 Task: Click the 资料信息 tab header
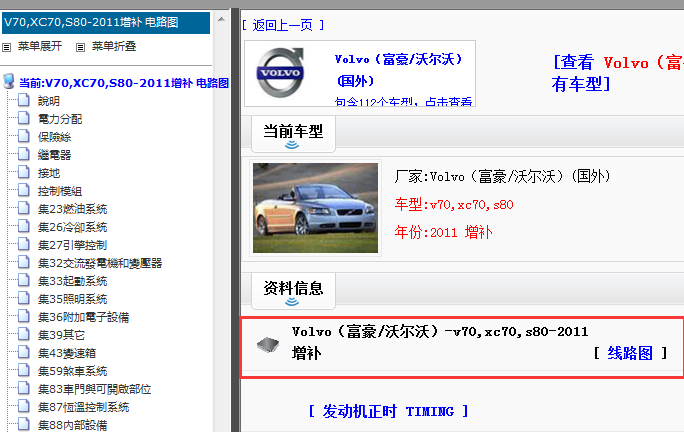293,291
